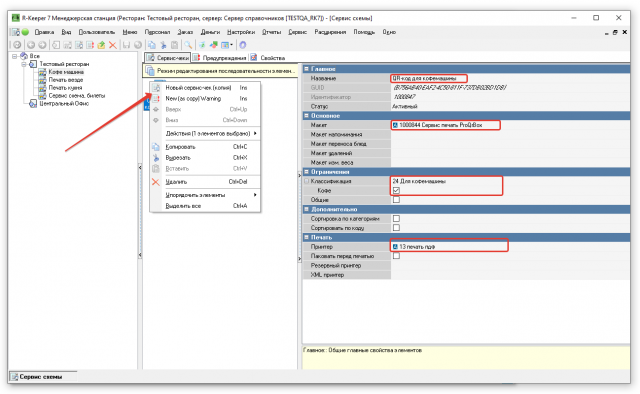
Task: Click the scissors icon beside Вырезать in menu
Action: [156, 158]
